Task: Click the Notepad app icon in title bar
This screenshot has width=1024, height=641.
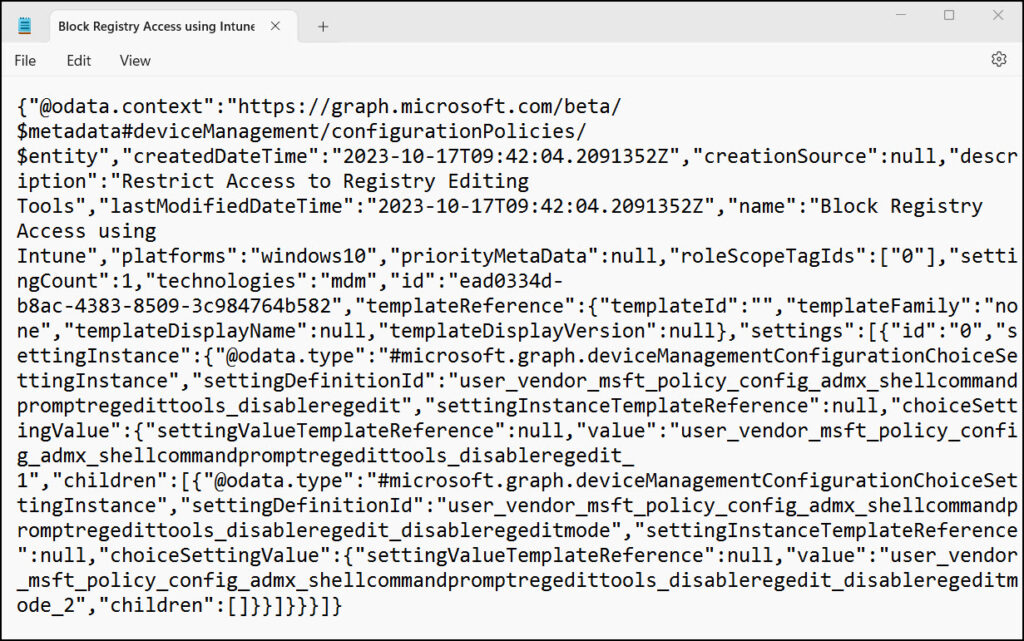Action: [25, 26]
